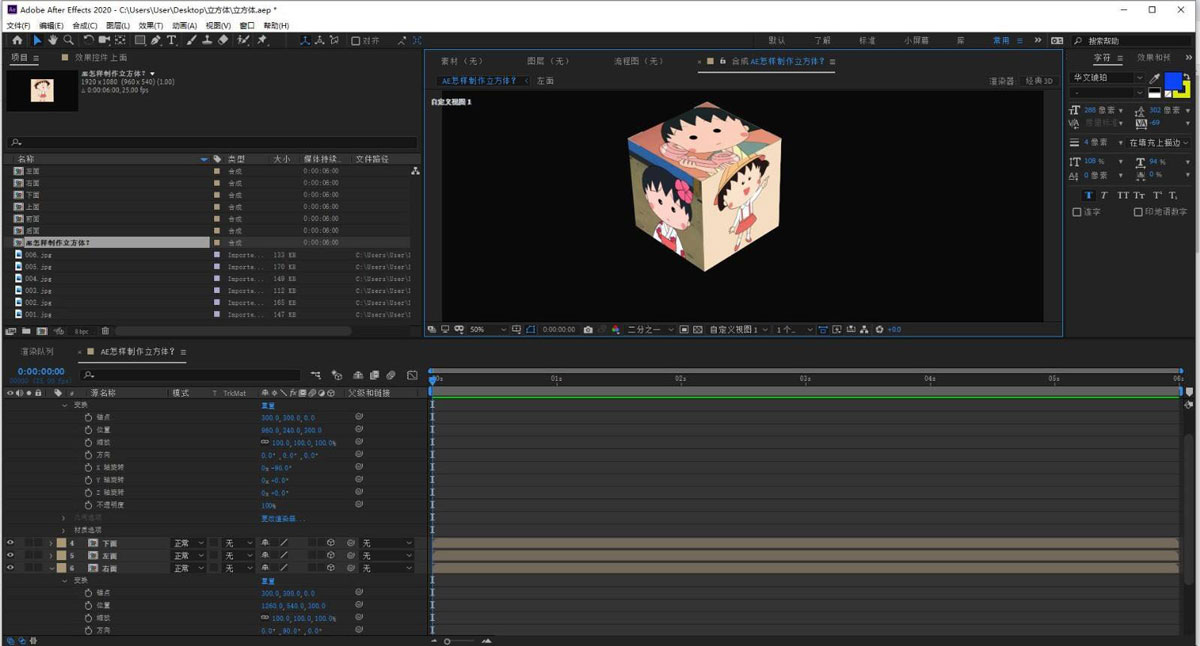Select the Unified Camera tool
Image resolution: width=1200 pixels, height=646 pixels.
[x=104, y=40]
